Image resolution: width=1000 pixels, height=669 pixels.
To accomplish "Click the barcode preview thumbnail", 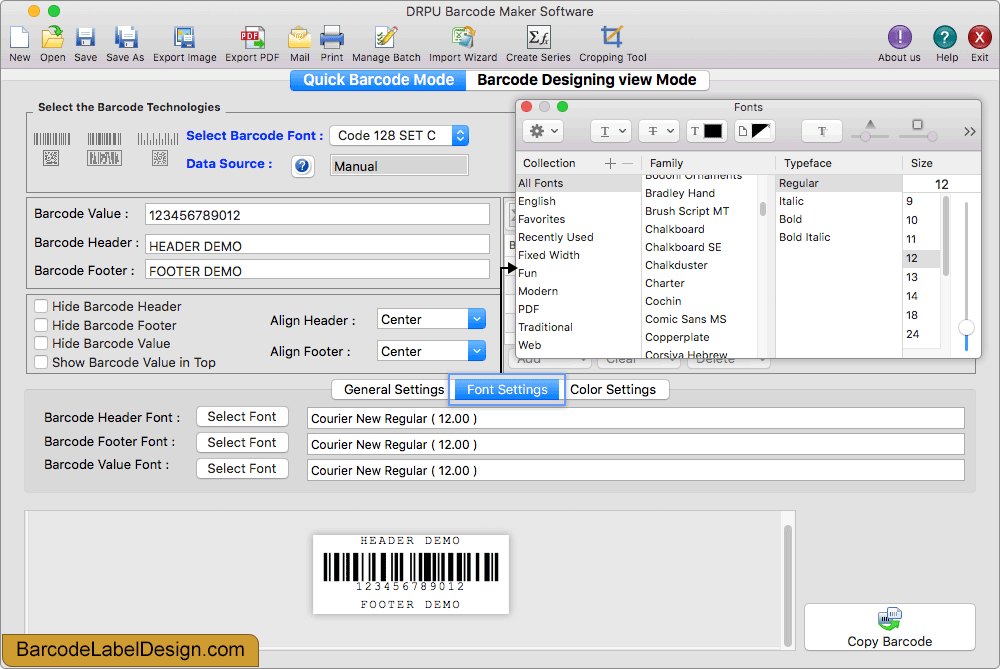I will pos(411,574).
